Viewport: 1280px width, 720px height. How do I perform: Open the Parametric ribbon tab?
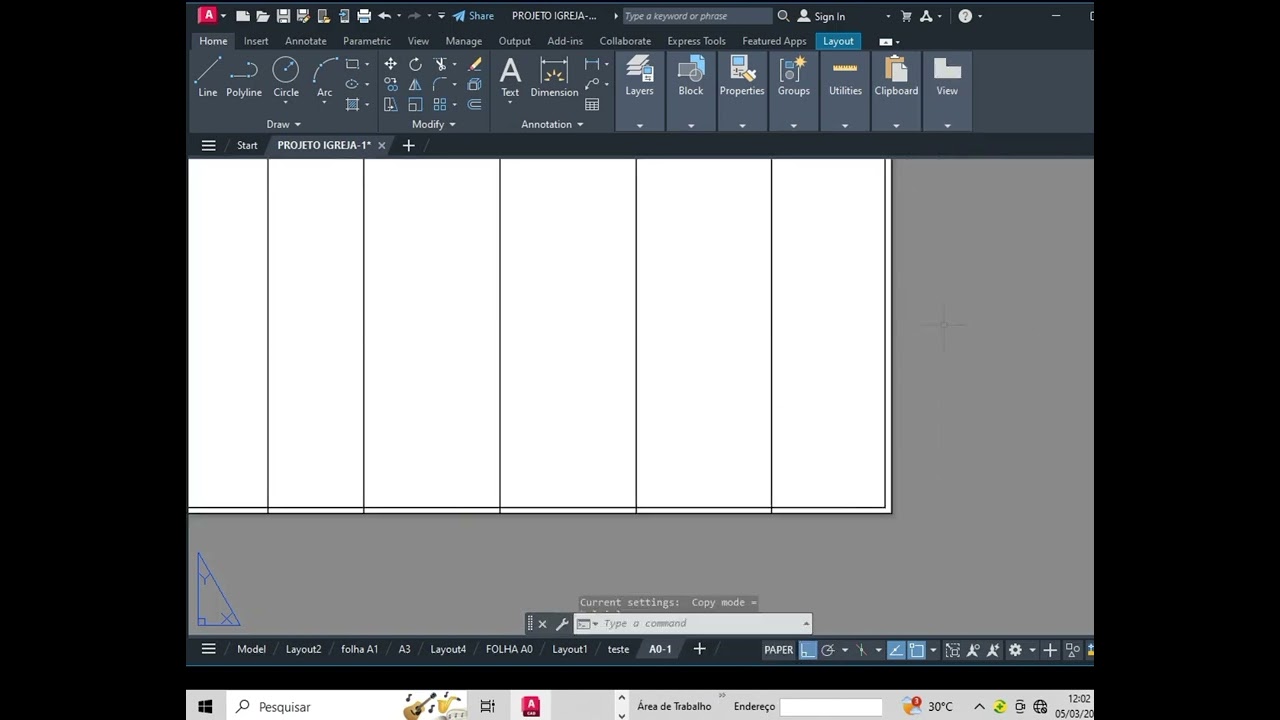367,41
